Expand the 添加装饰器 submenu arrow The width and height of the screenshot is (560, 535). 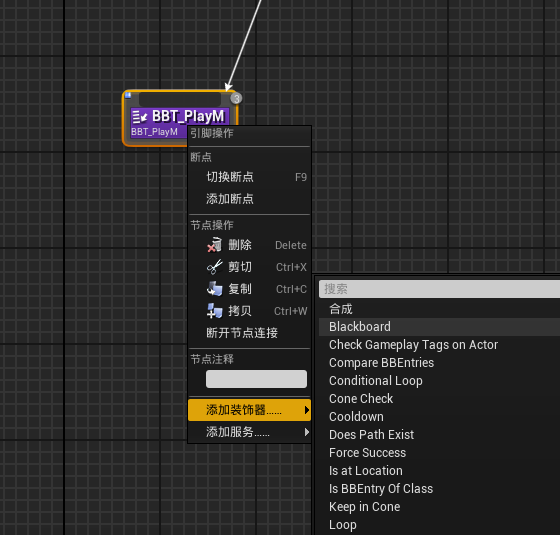pyautogui.click(x=306, y=410)
